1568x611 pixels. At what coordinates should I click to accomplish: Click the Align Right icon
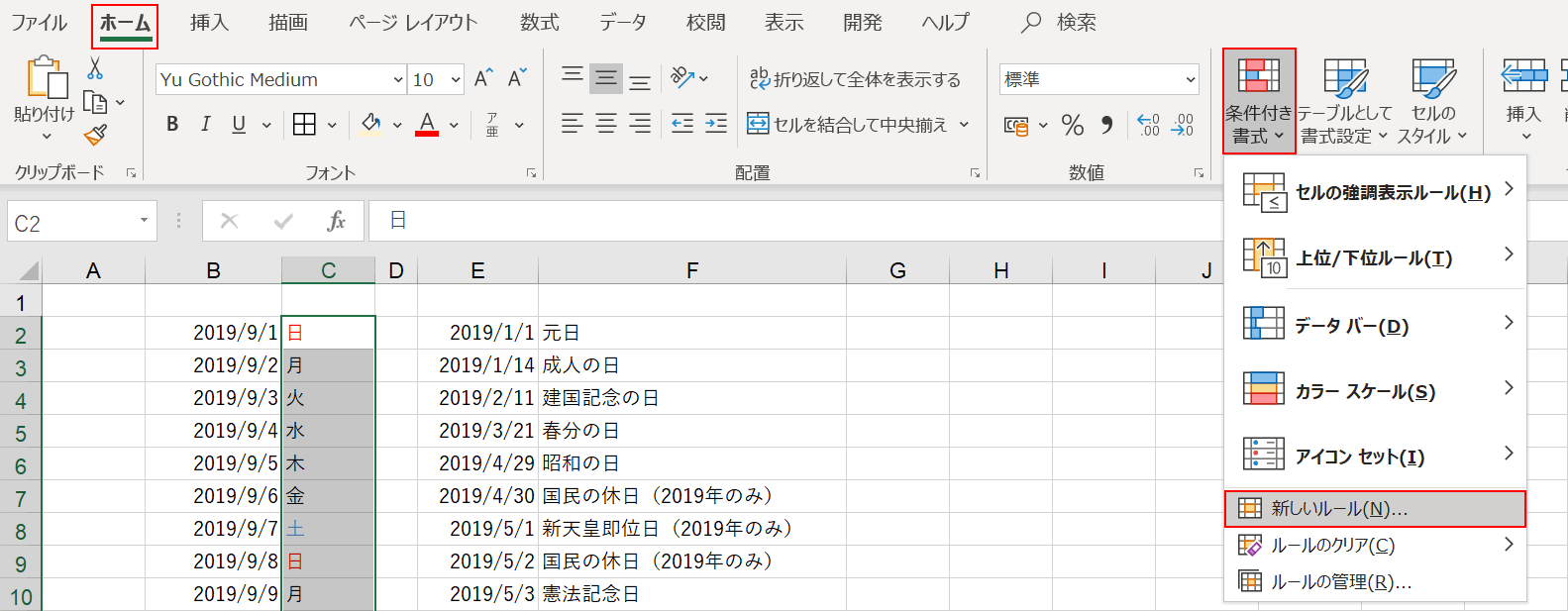coord(641,124)
